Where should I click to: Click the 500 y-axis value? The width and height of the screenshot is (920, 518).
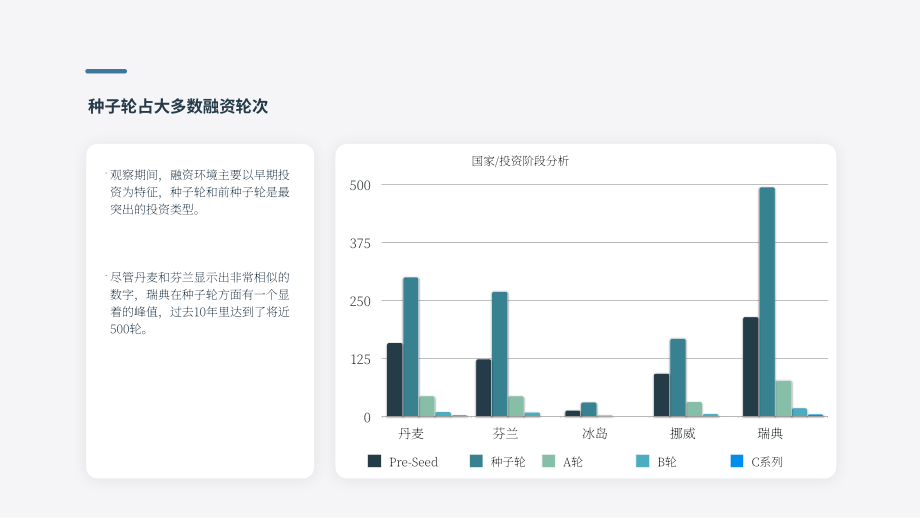360,185
